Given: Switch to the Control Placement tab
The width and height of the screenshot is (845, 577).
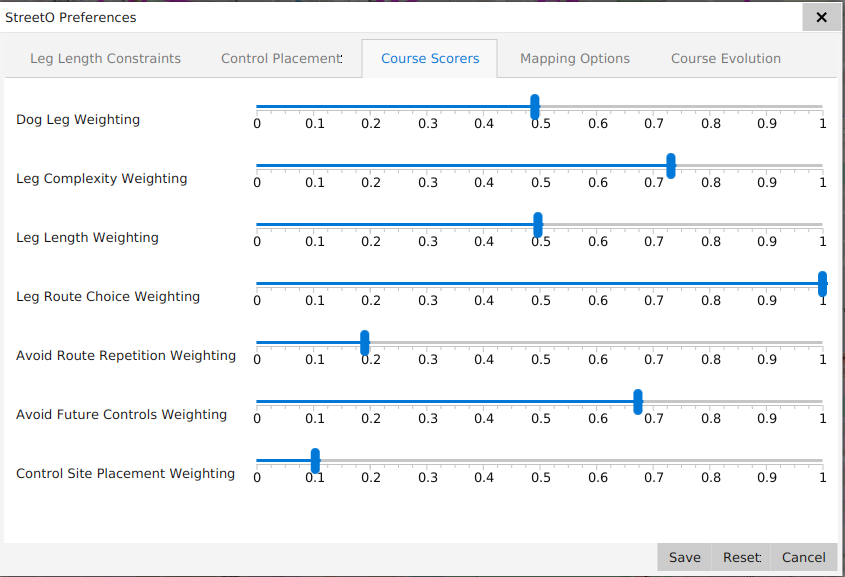Looking at the screenshot, I should (x=281, y=59).
